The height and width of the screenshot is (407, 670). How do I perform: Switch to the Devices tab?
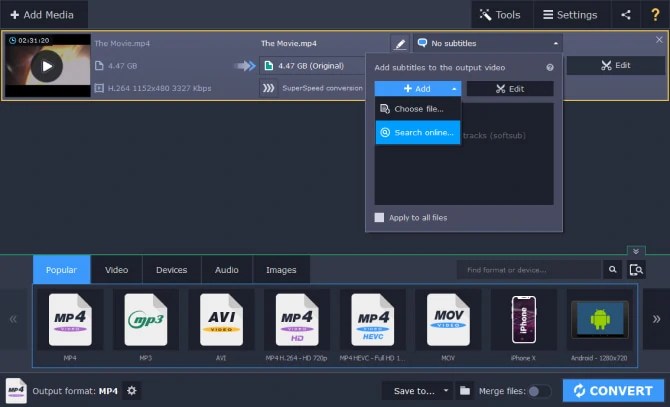tap(171, 269)
